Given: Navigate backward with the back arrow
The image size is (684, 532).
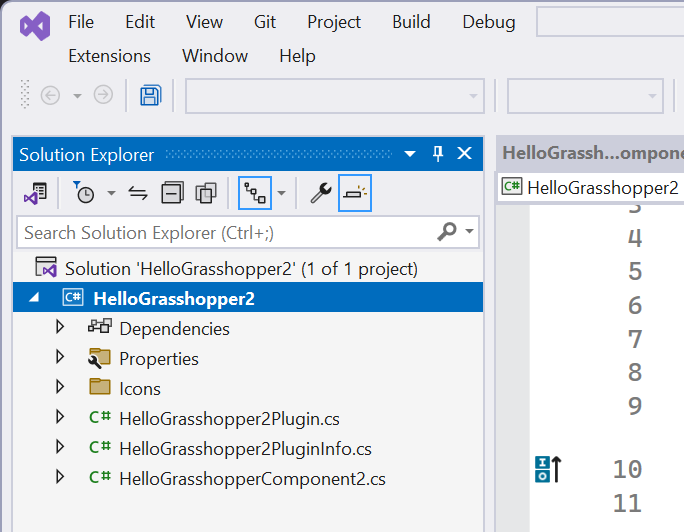Looking at the screenshot, I should [x=50, y=95].
